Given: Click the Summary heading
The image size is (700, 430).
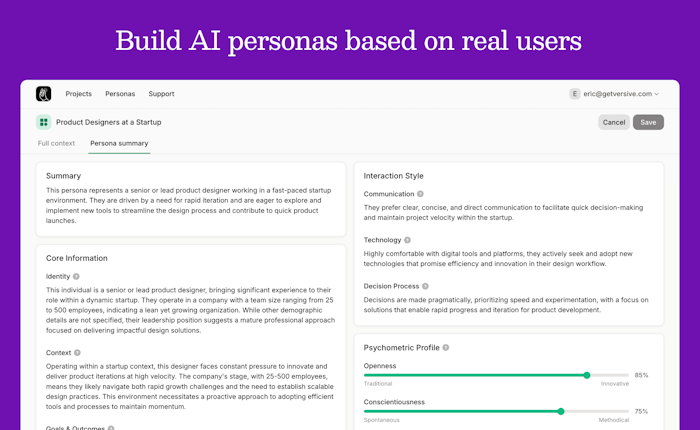Looking at the screenshot, I should click(63, 176).
